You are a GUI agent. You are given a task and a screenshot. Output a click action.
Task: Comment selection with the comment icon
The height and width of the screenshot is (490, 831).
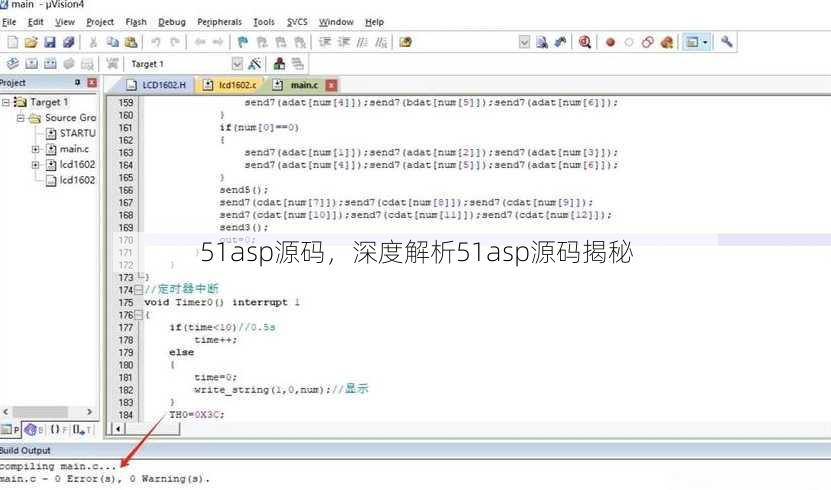pos(363,42)
